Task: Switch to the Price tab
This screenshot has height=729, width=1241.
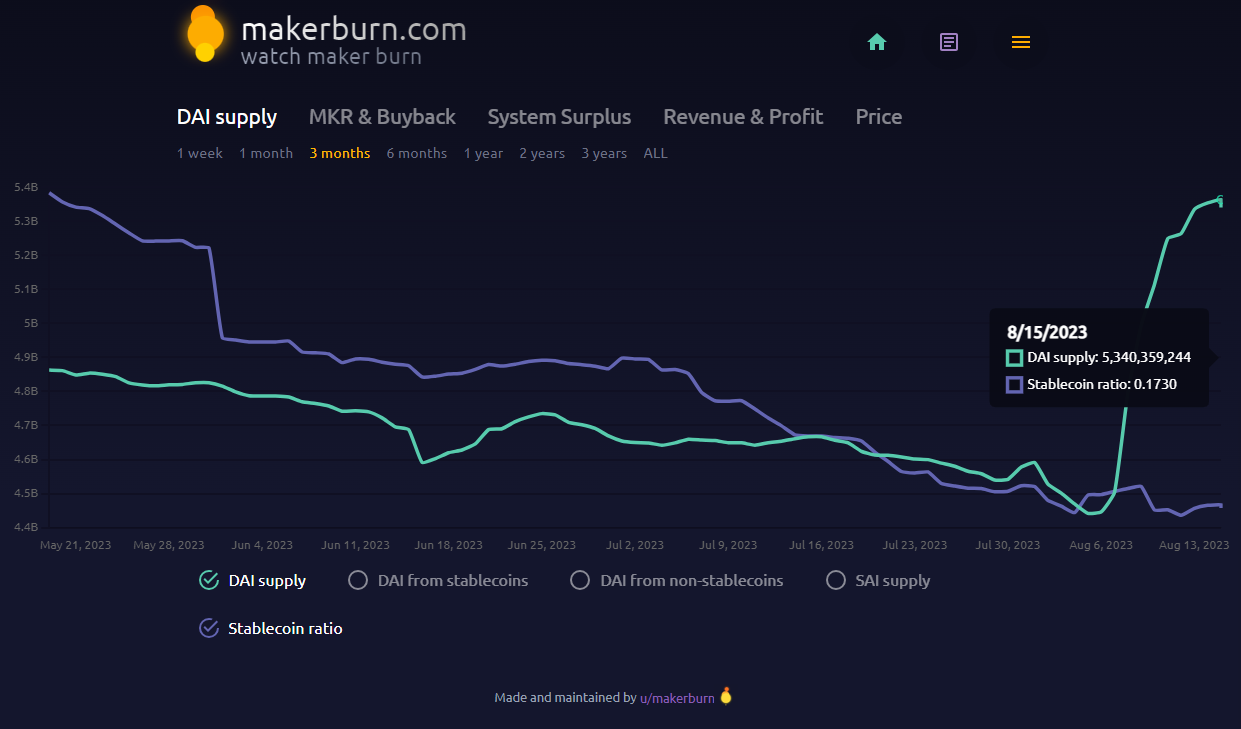Action: 879,117
